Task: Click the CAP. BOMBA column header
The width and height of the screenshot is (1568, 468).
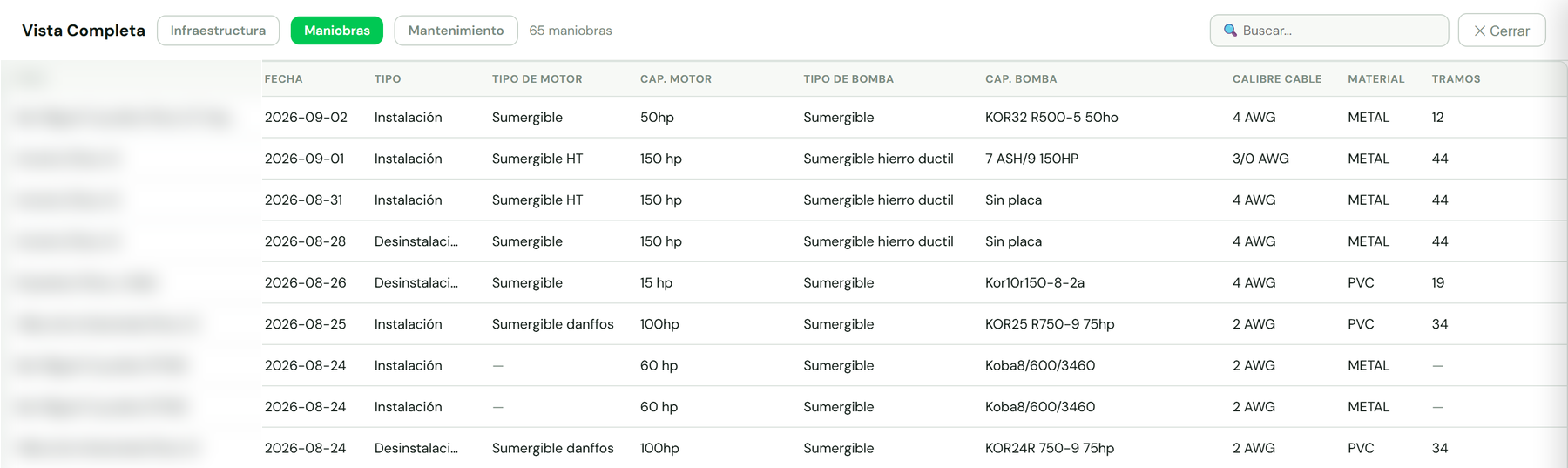Action: pos(1021,79)
